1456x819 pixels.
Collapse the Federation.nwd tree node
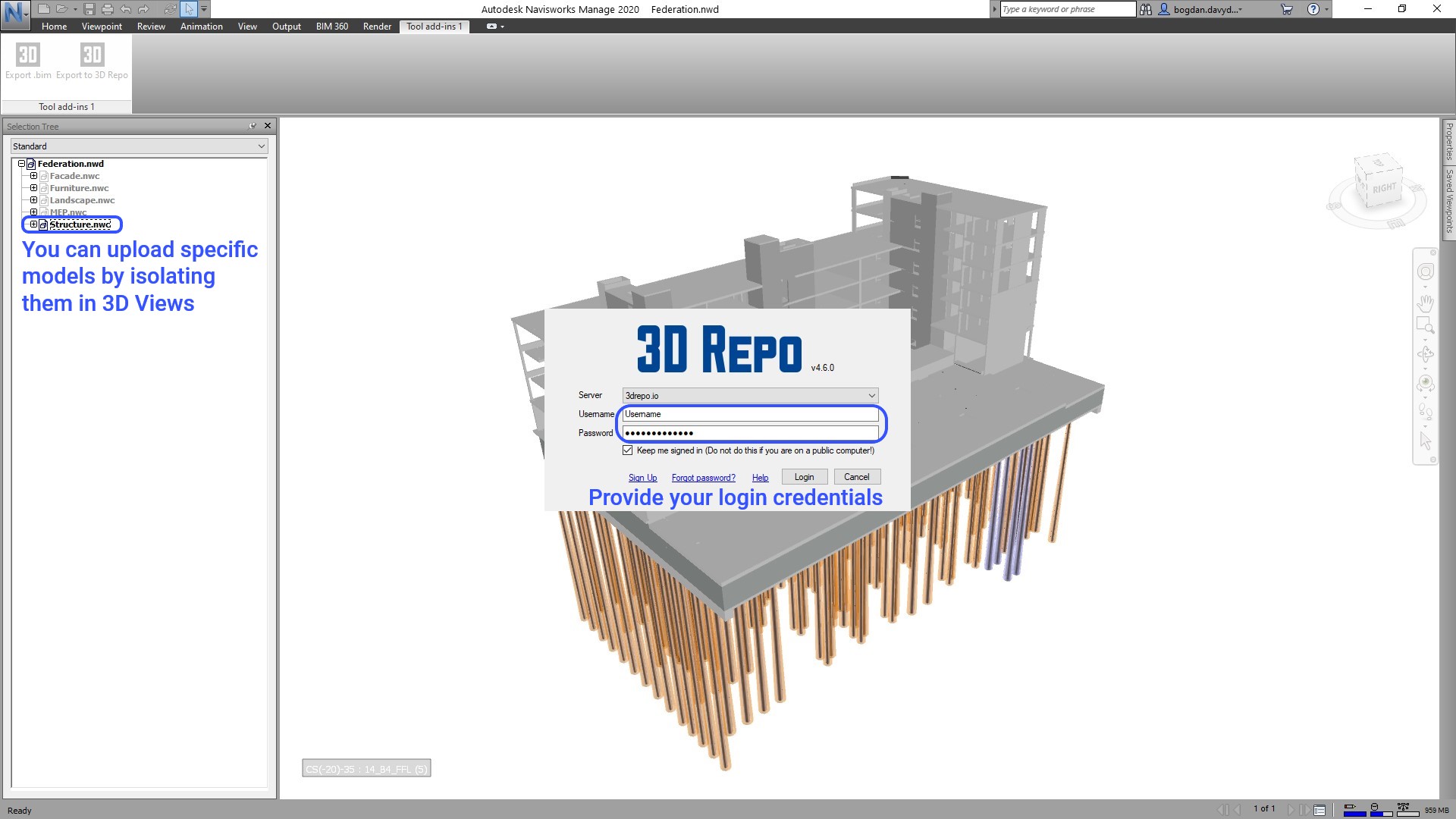21,164
